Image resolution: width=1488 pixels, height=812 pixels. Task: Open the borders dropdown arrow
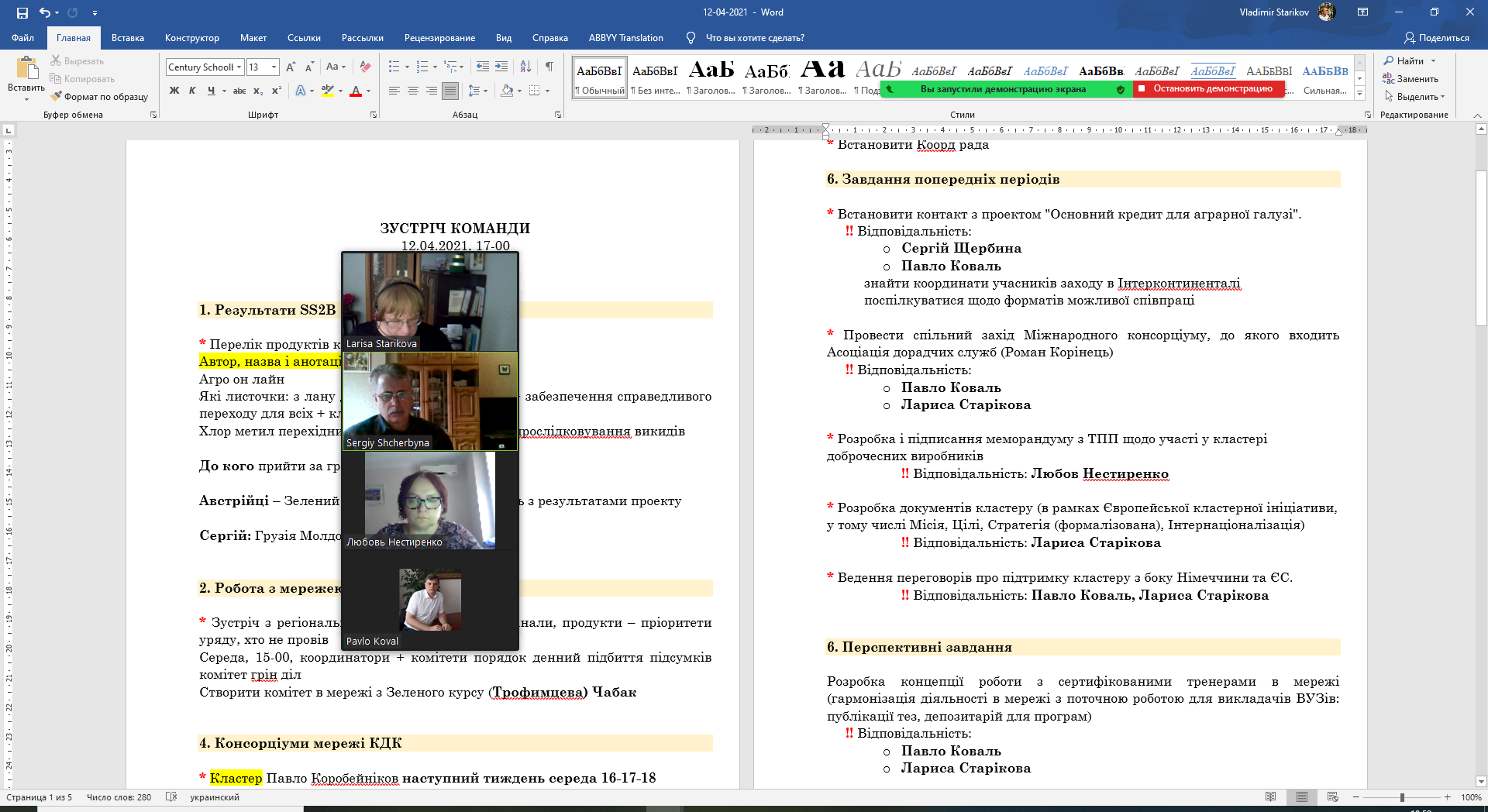[547, 91]
